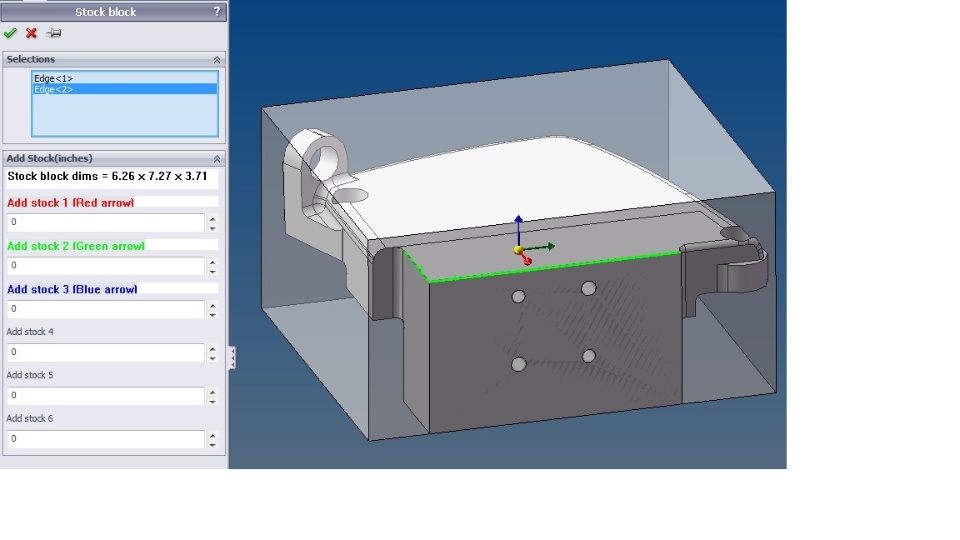The image size is (960, 540).
Task: Increase Add stock 5 value with up arrow
Action: click(x=212, y=392)
